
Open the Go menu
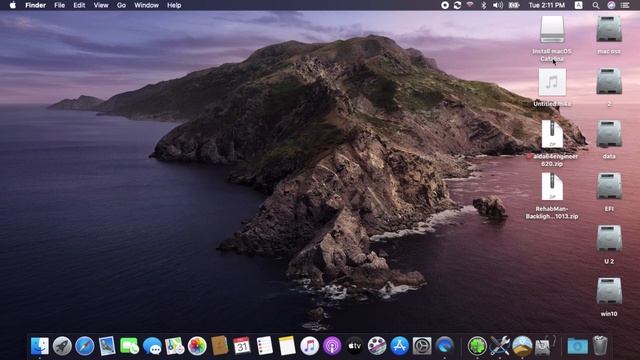pyautogui.click(x=121, y=5)
